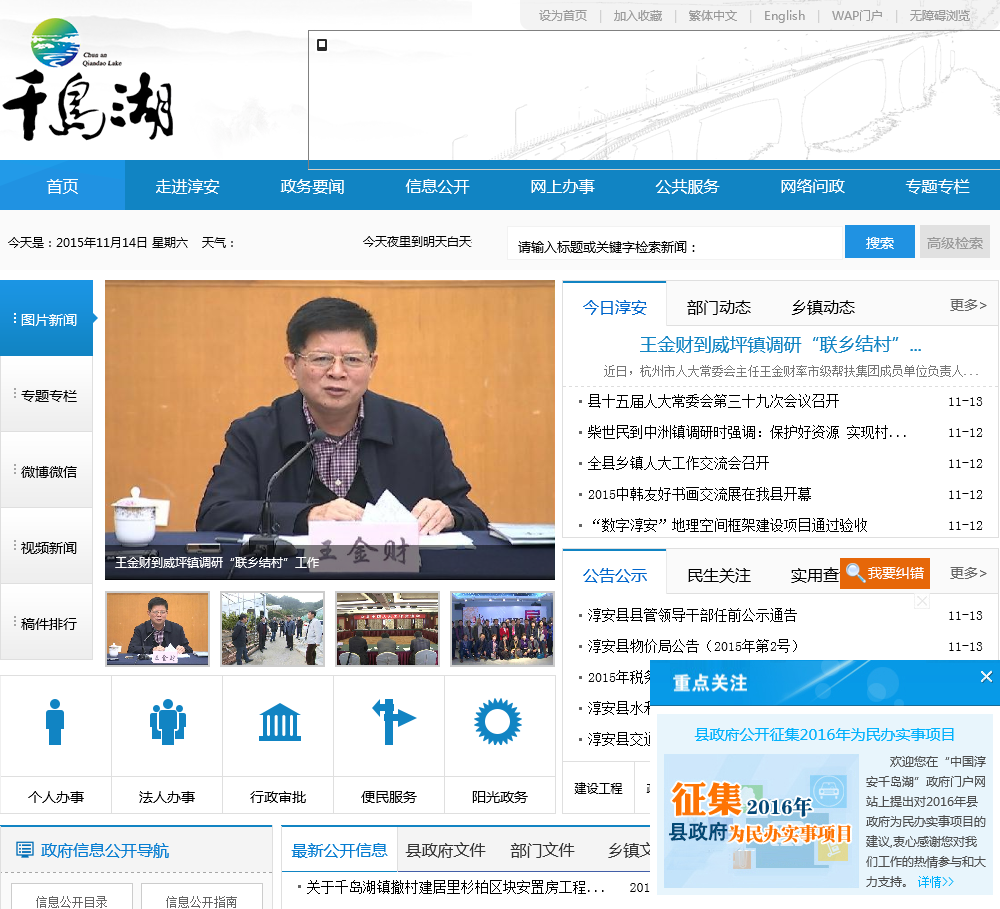Open 县政府公开征集2016年为民办实事项目 link
The height and width of the screenshot is (909, 1000).
coord(824,734)
